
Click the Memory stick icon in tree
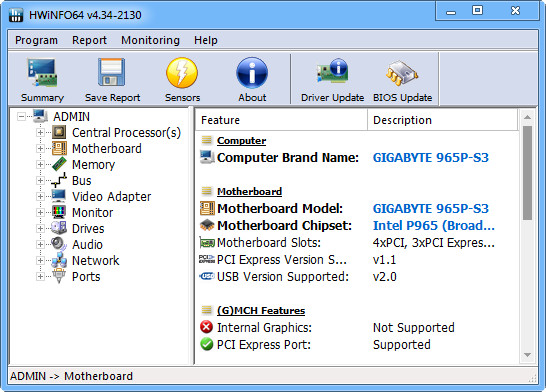tap(59, 164)
